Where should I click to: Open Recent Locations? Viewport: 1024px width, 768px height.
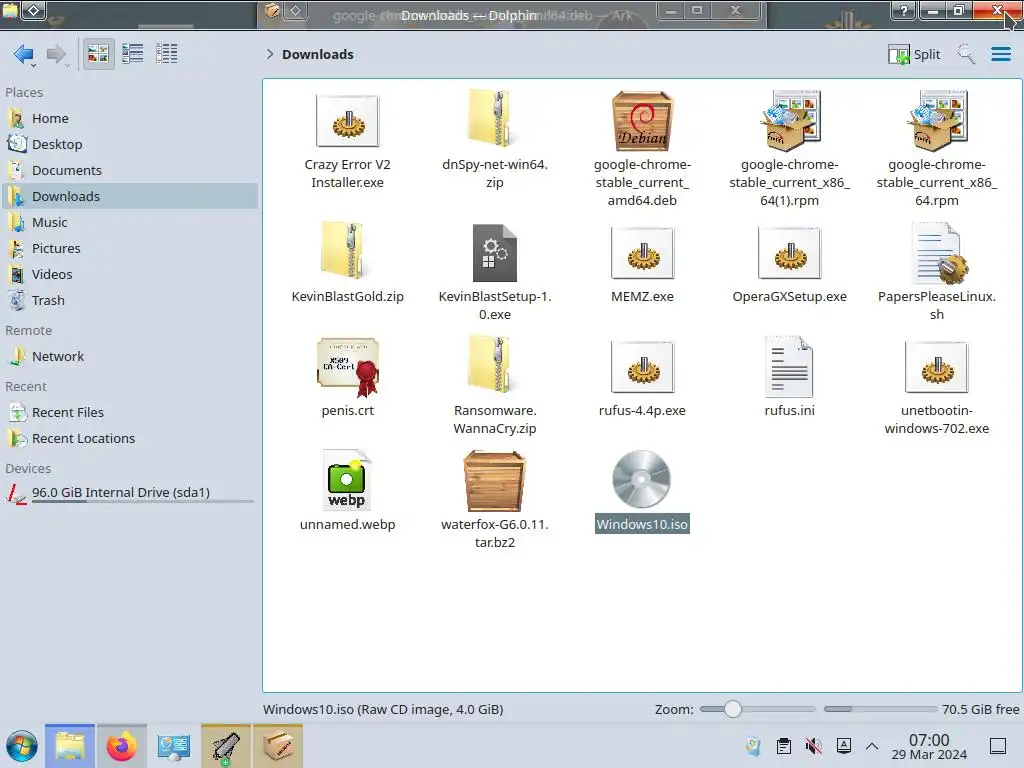pos(130,439)
